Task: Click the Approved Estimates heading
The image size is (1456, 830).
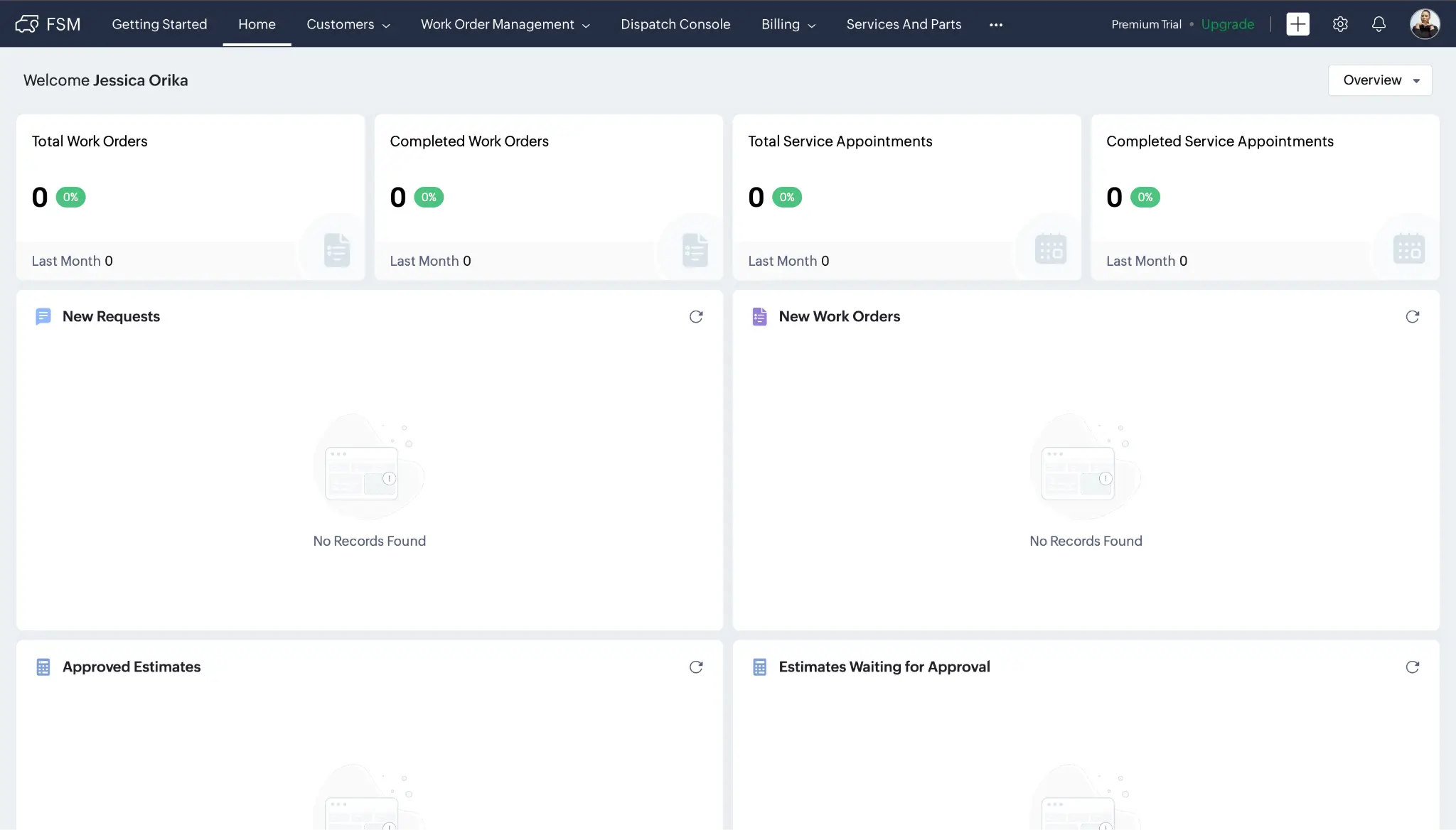Action: click(x=132, y=667)
